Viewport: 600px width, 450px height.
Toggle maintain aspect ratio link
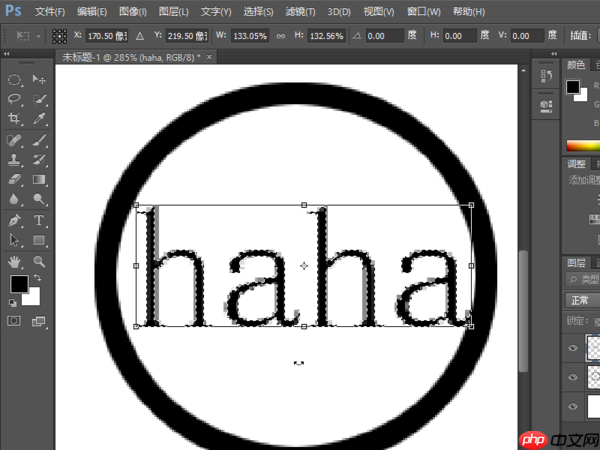click(281, 36)
